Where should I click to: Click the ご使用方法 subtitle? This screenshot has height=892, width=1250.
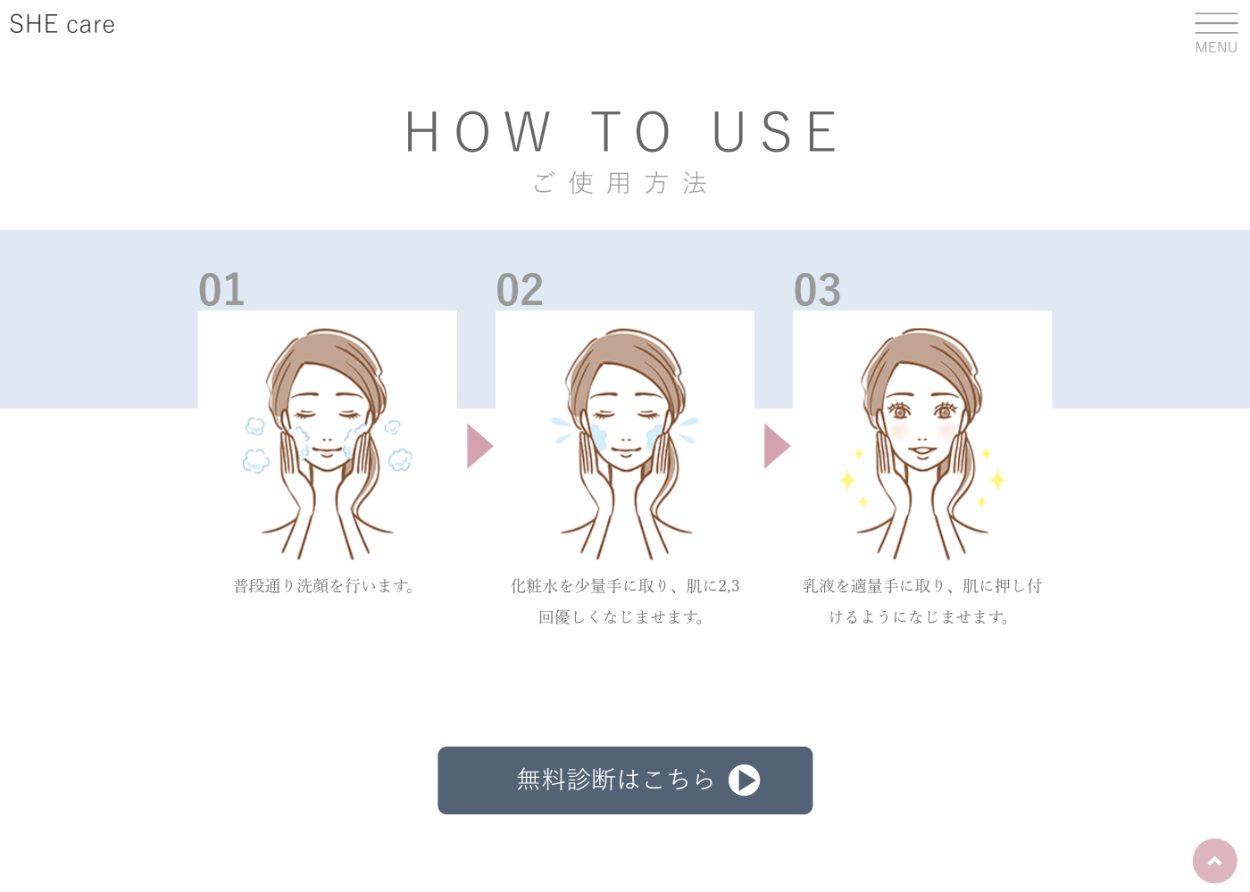click(621, 183)
